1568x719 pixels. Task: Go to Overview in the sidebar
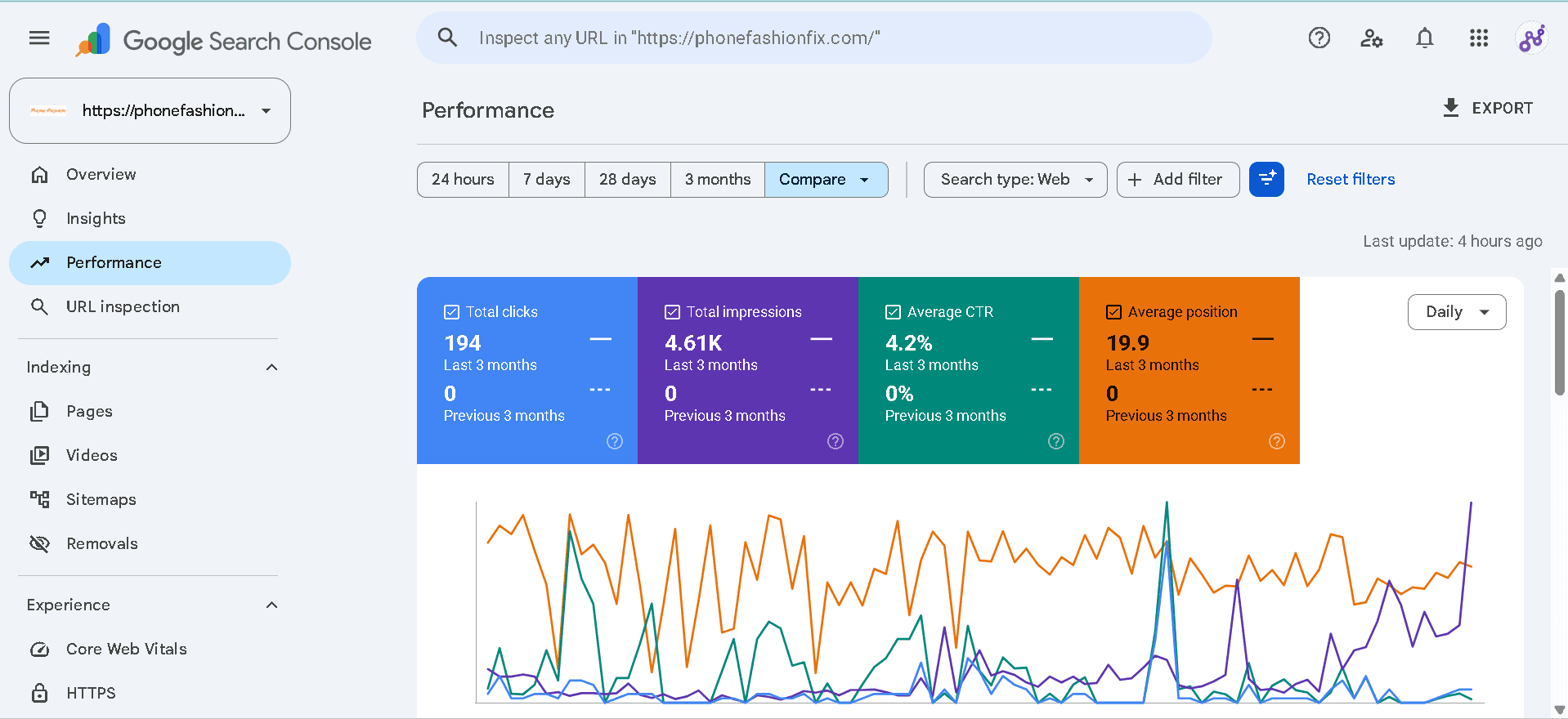(x=150, y=174)
